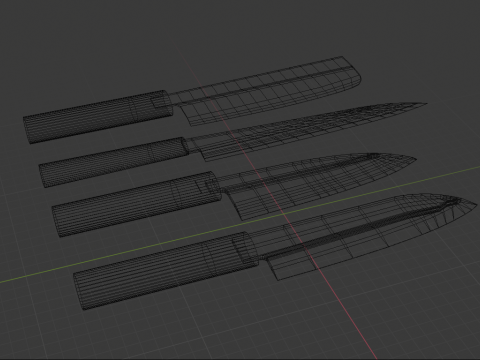The height and width of the screenshot is (360, 480).
Task: Select the handle of the square-tipped knife
Action: [x=98, y=117]
